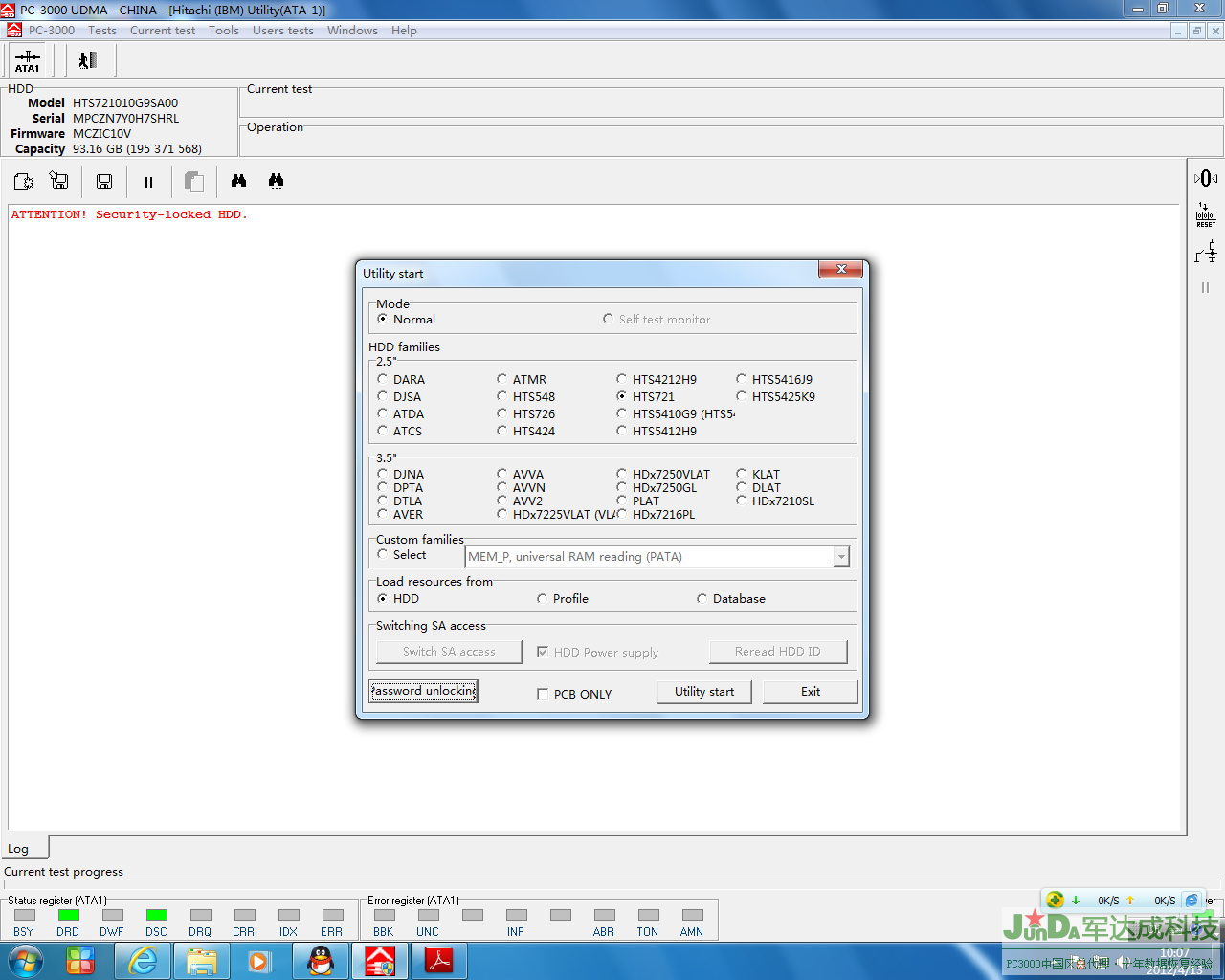Click the binoculars find-next icon

tap(276, 181)
